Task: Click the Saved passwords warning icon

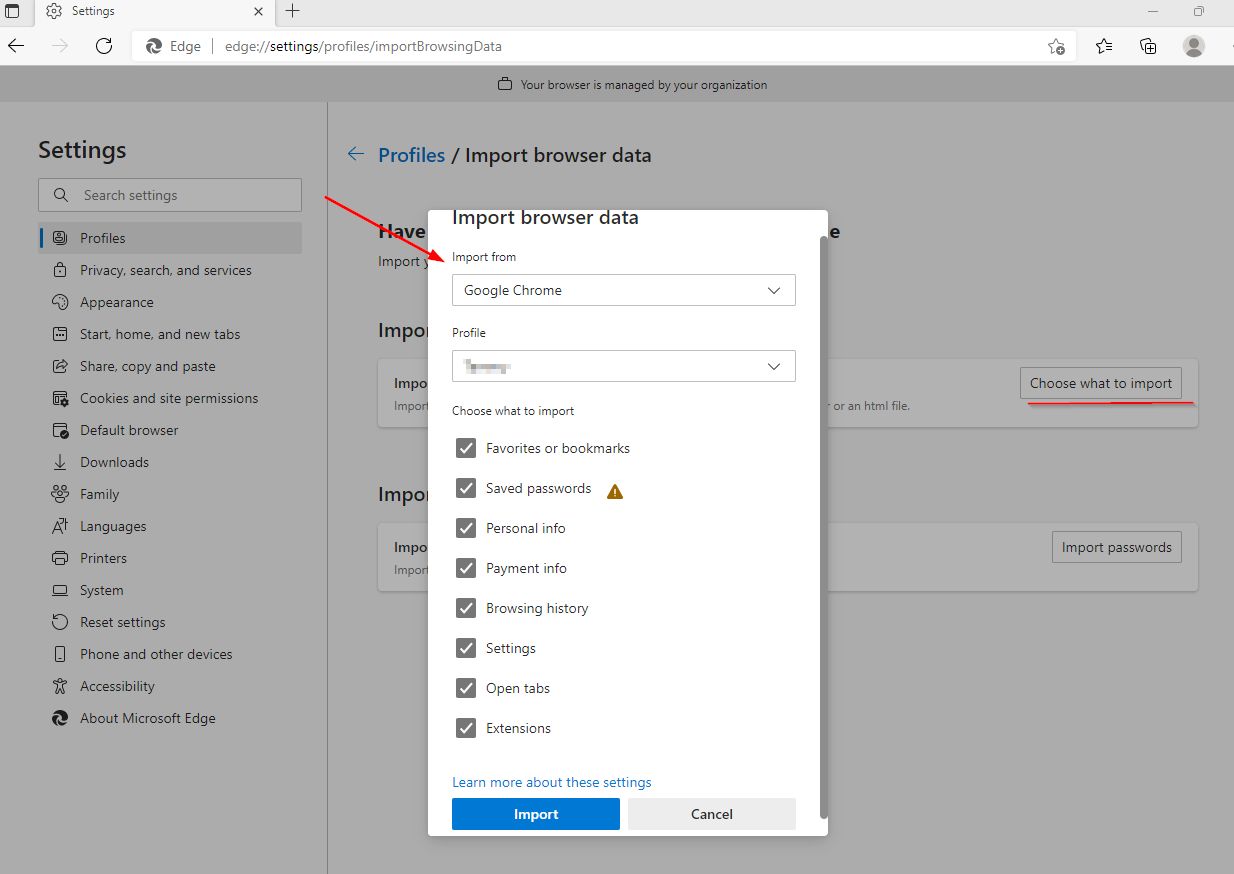Action: tap(615, 490)
